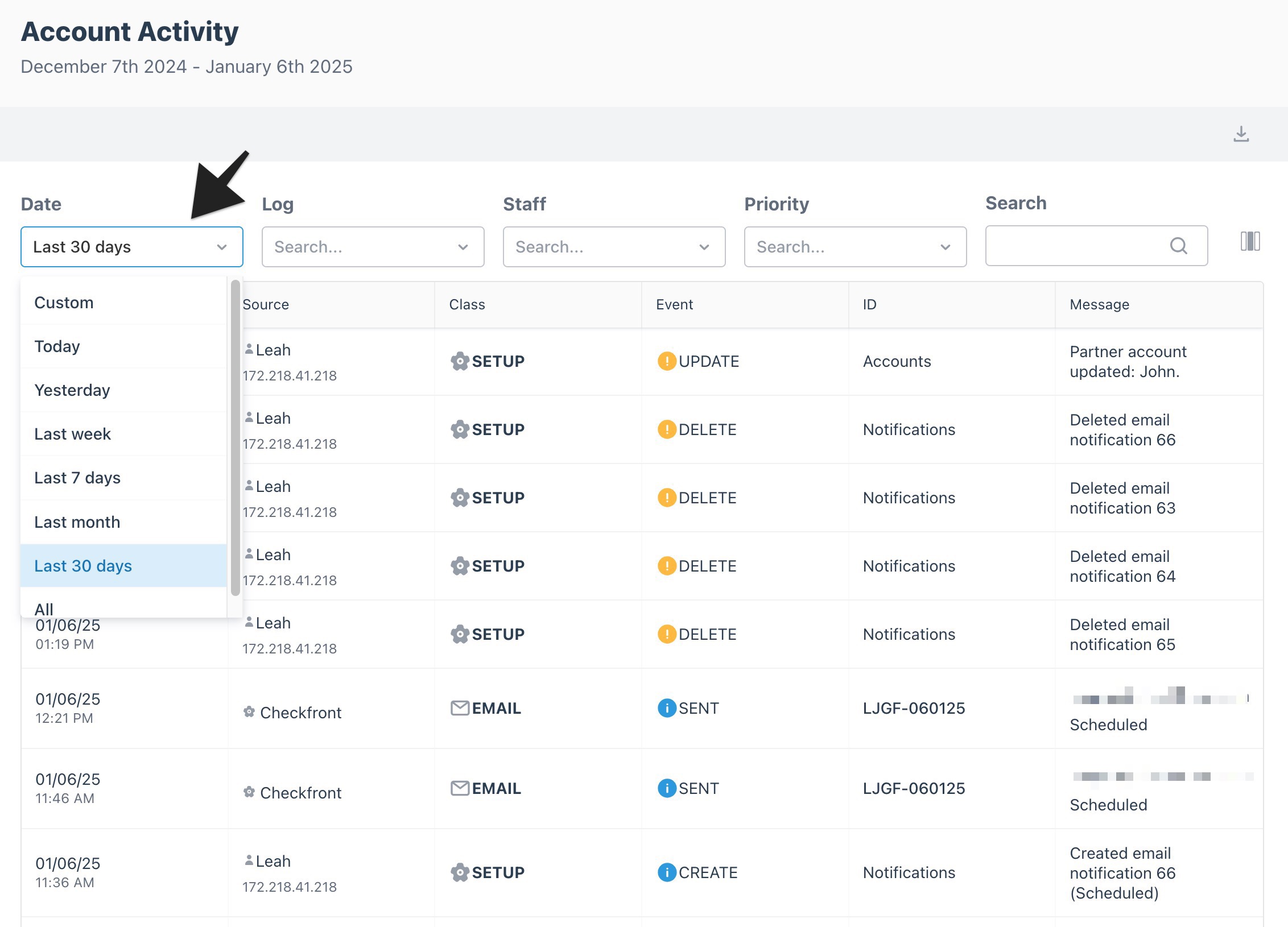Click SENT info icon in 12:21 PM row

(666, 708)
